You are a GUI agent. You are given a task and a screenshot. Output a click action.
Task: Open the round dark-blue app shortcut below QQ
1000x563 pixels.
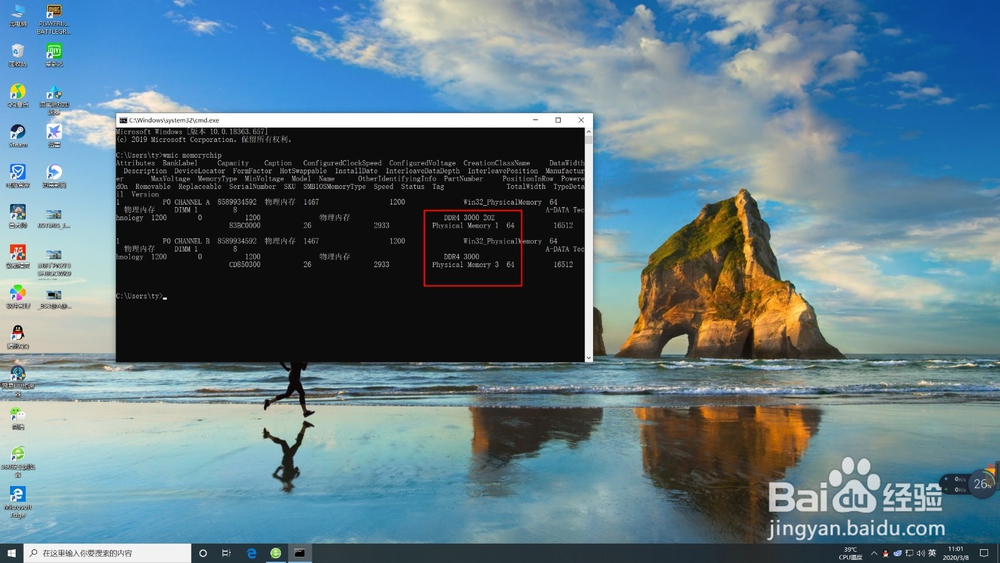18,381
